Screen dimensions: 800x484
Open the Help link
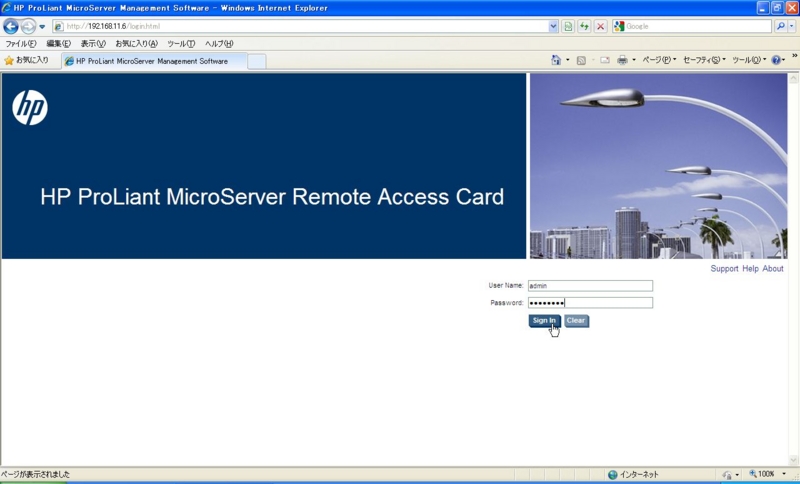tap(751, 269)
